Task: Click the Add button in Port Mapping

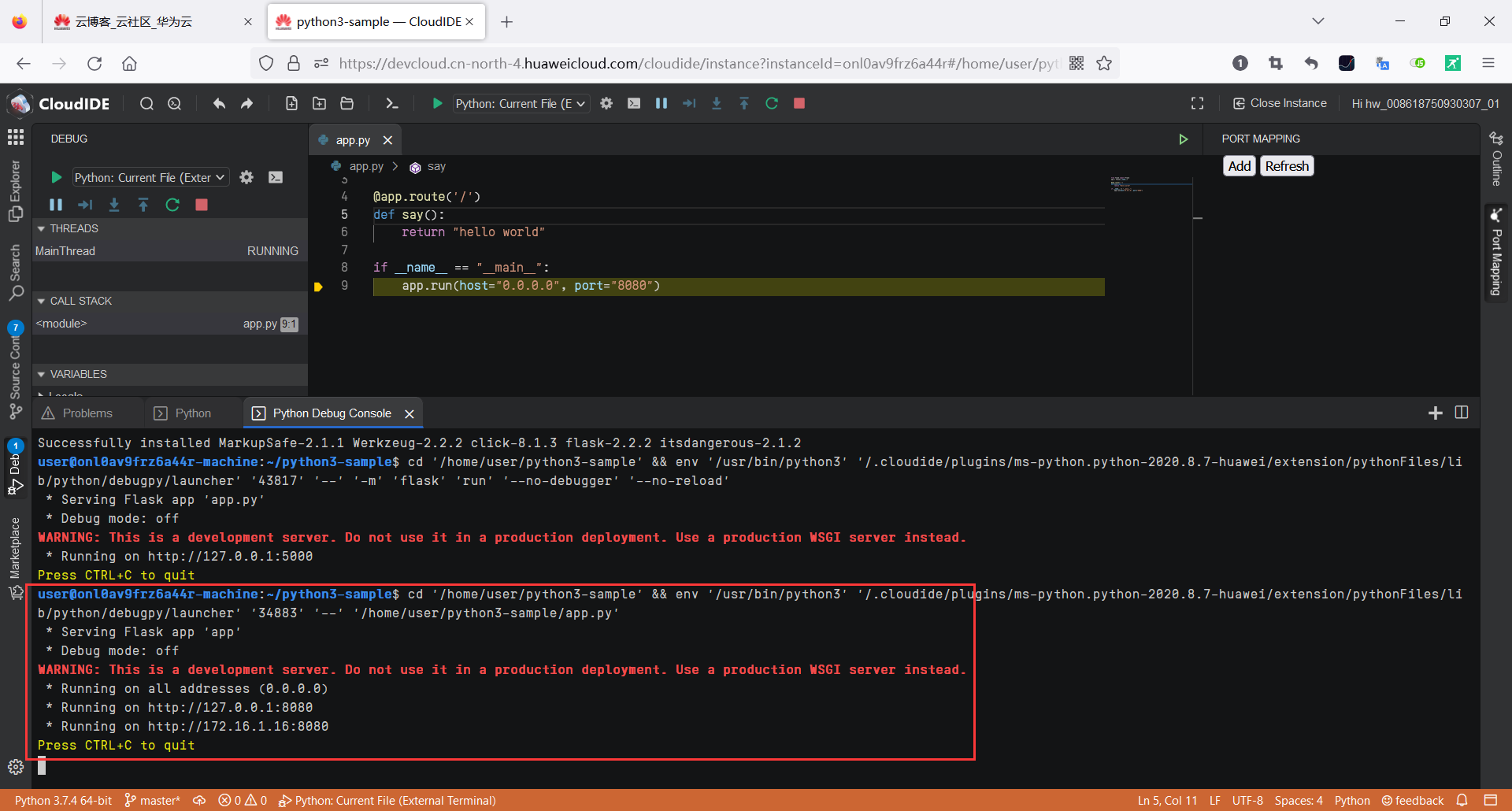Action: 1240,166
